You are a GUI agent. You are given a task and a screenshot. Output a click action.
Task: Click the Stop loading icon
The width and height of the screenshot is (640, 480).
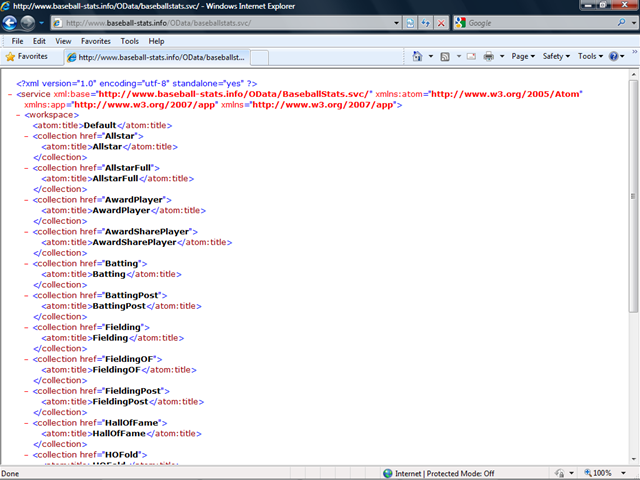pyautogui.click(x=443, y=22)
